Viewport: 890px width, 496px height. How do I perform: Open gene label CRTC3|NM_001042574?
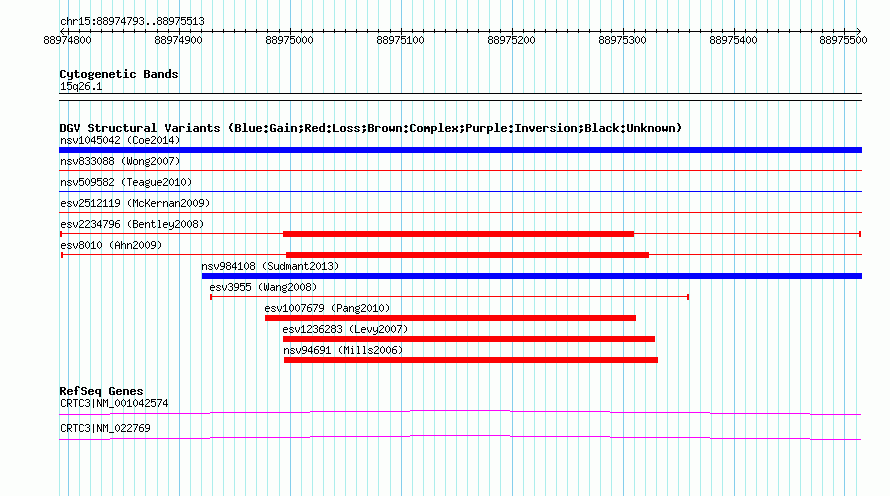114,403
